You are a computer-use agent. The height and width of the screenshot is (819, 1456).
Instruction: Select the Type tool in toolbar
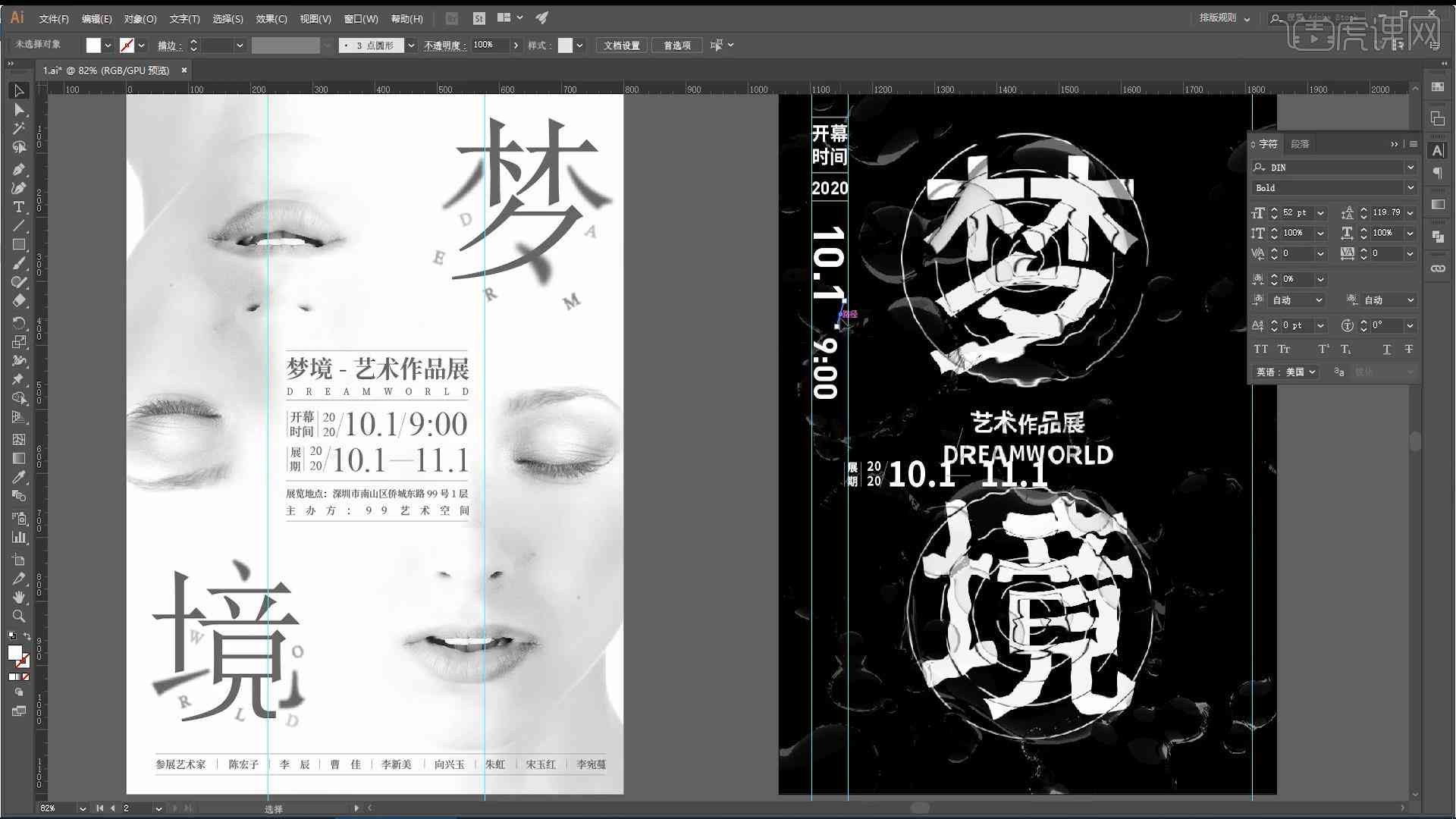point(18,207)
